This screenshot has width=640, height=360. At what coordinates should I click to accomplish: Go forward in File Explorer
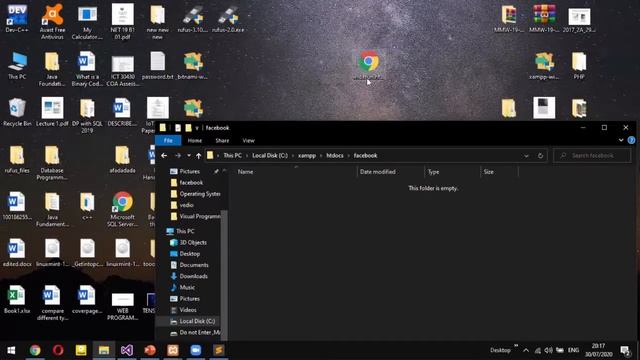pyautogui.click(x=178, y=156)
